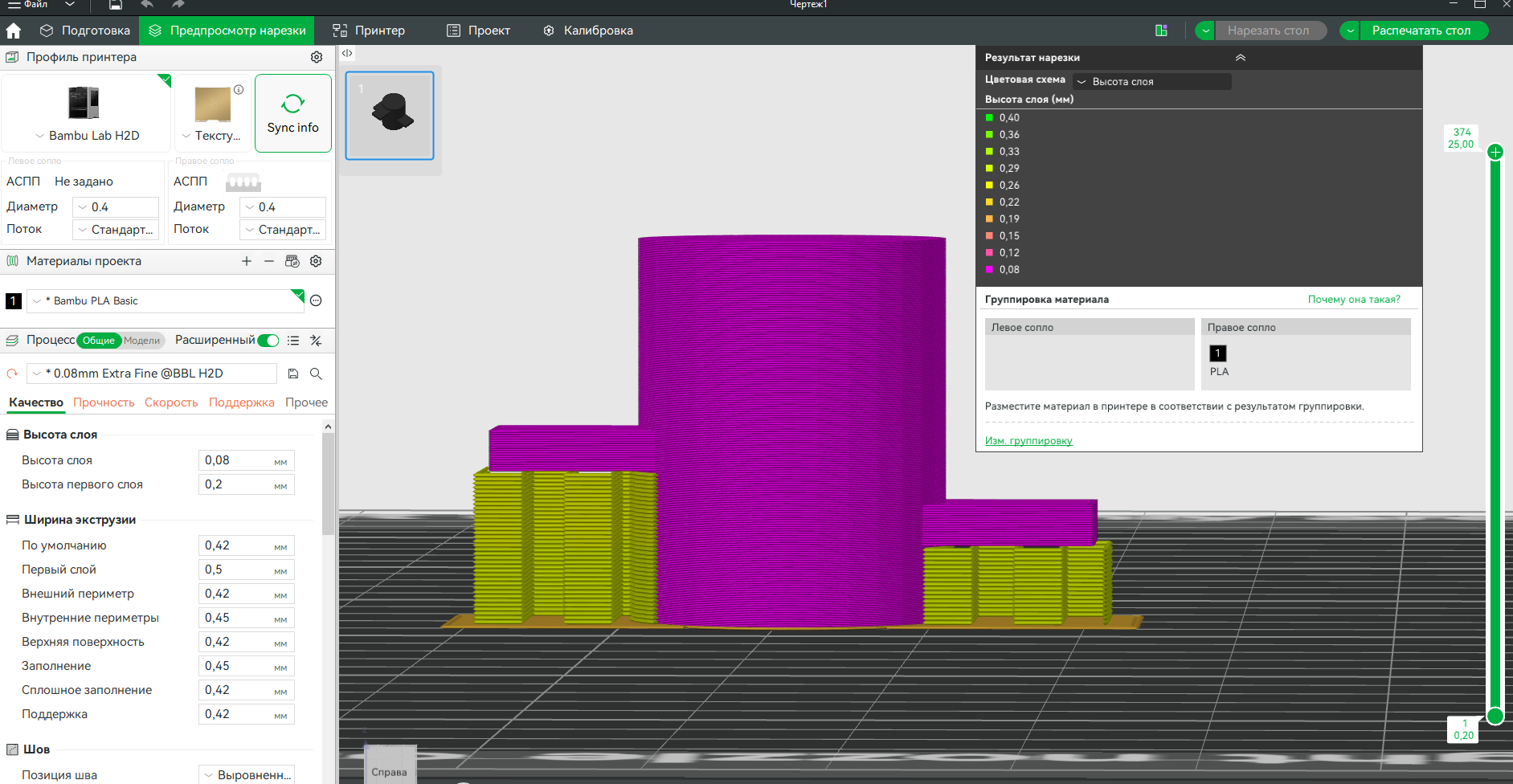Open printer profile settings gear
This screenshot has width=1513, height=784.
(317, 57)
